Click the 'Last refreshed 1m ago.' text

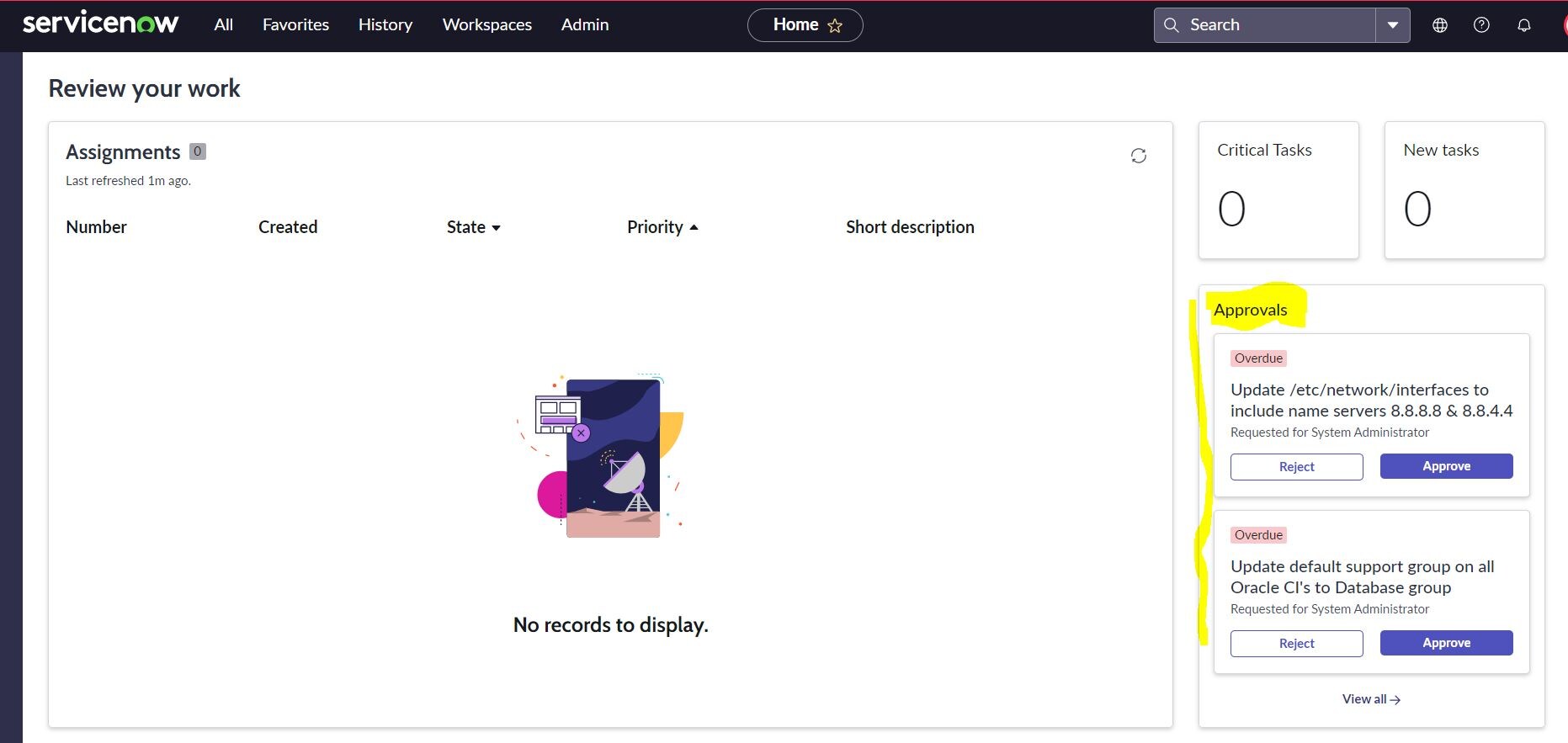tap(128, 181)
